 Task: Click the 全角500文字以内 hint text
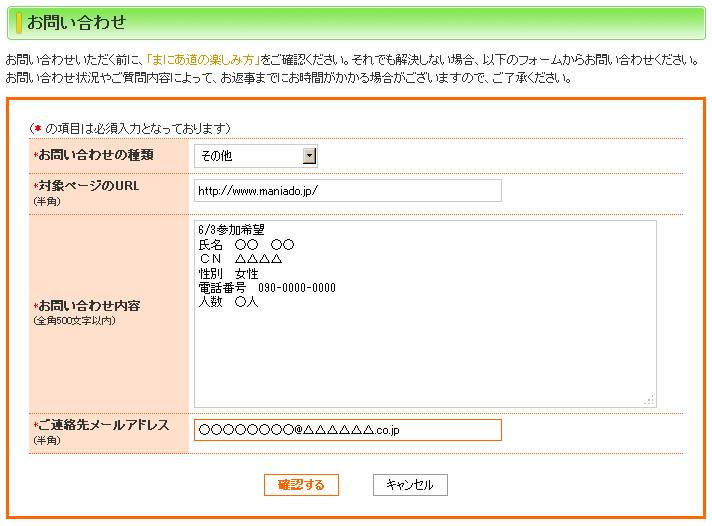[73, 321]
